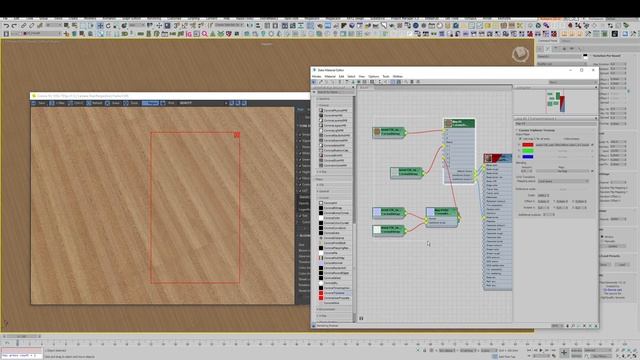Open Select by Name dialog

[x=74, y=25]
